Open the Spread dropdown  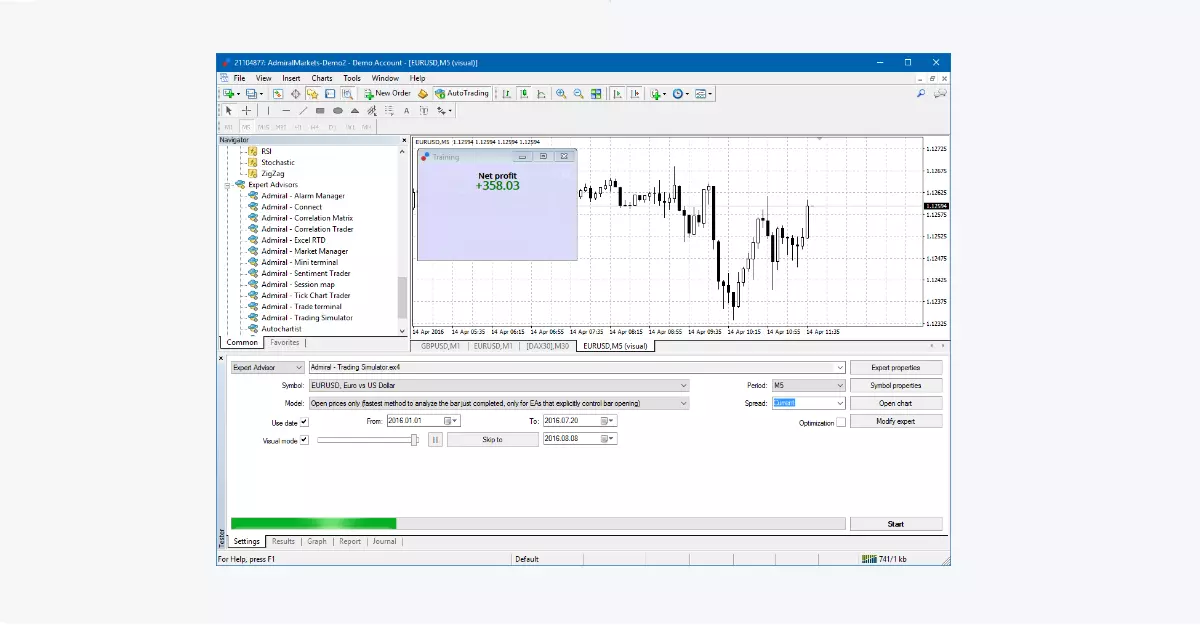808,403
